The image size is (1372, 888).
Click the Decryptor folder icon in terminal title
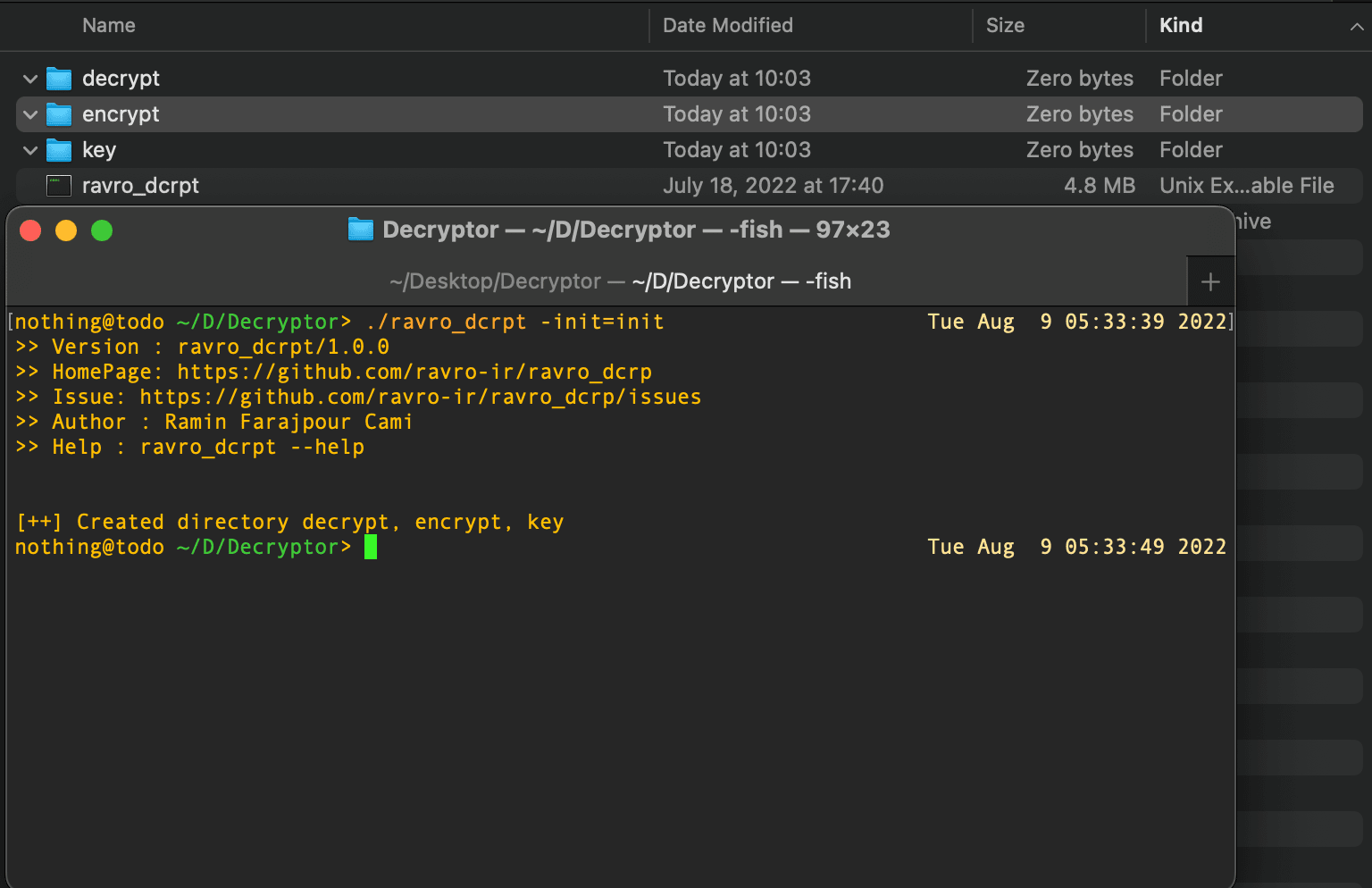click(360, 230)
